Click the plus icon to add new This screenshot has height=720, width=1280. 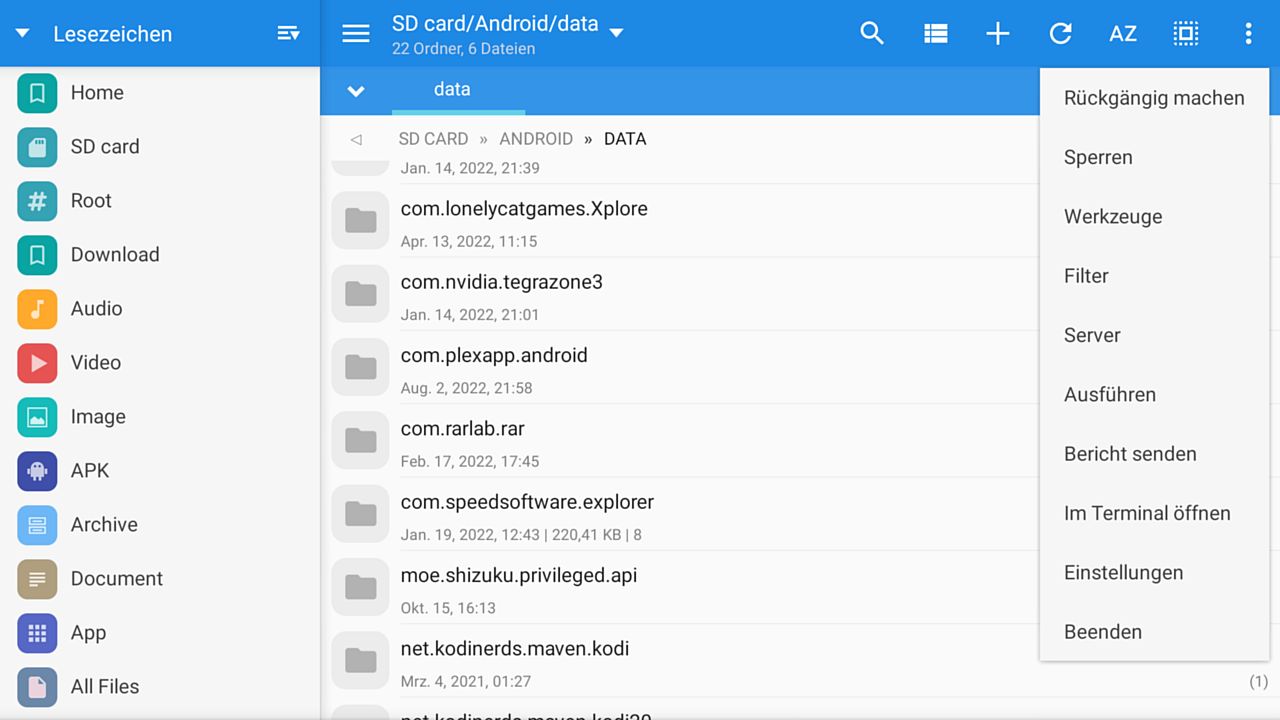997,33
